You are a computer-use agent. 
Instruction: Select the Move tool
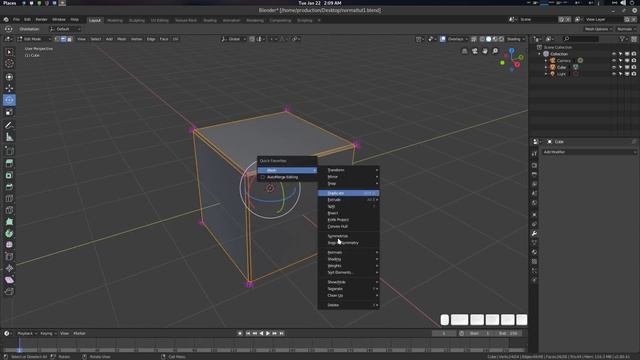pos(9,88)
